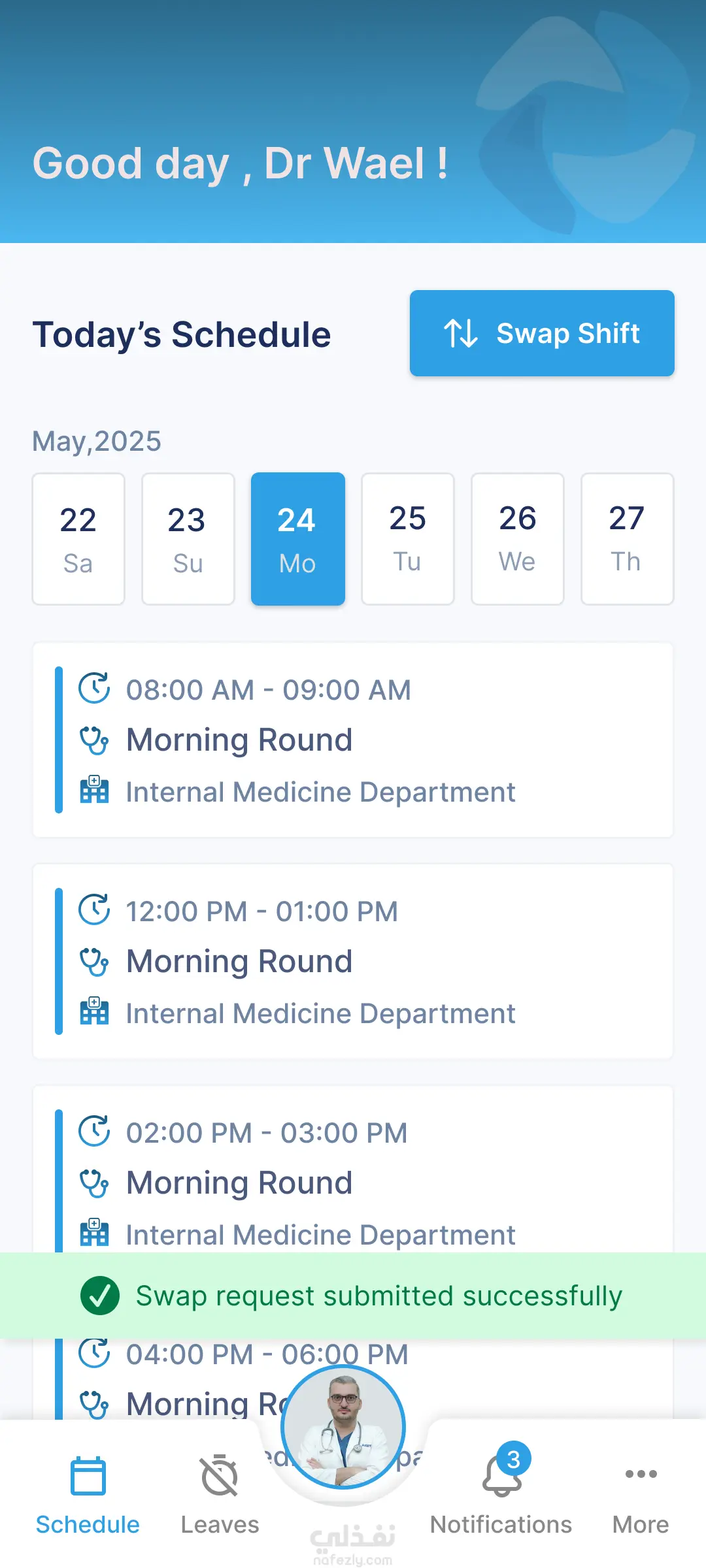Select Sunday 23 in the date strip
The width and height of the screenshot is (706, 1568).
click(188, 539)
